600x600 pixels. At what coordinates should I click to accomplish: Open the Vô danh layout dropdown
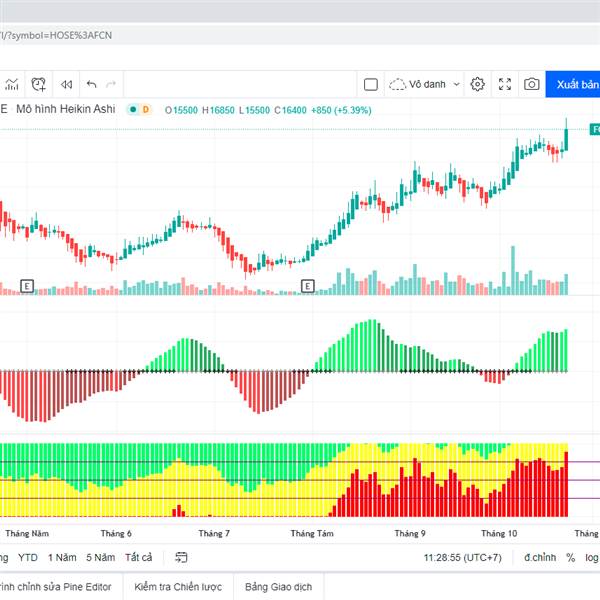point(424,84)
